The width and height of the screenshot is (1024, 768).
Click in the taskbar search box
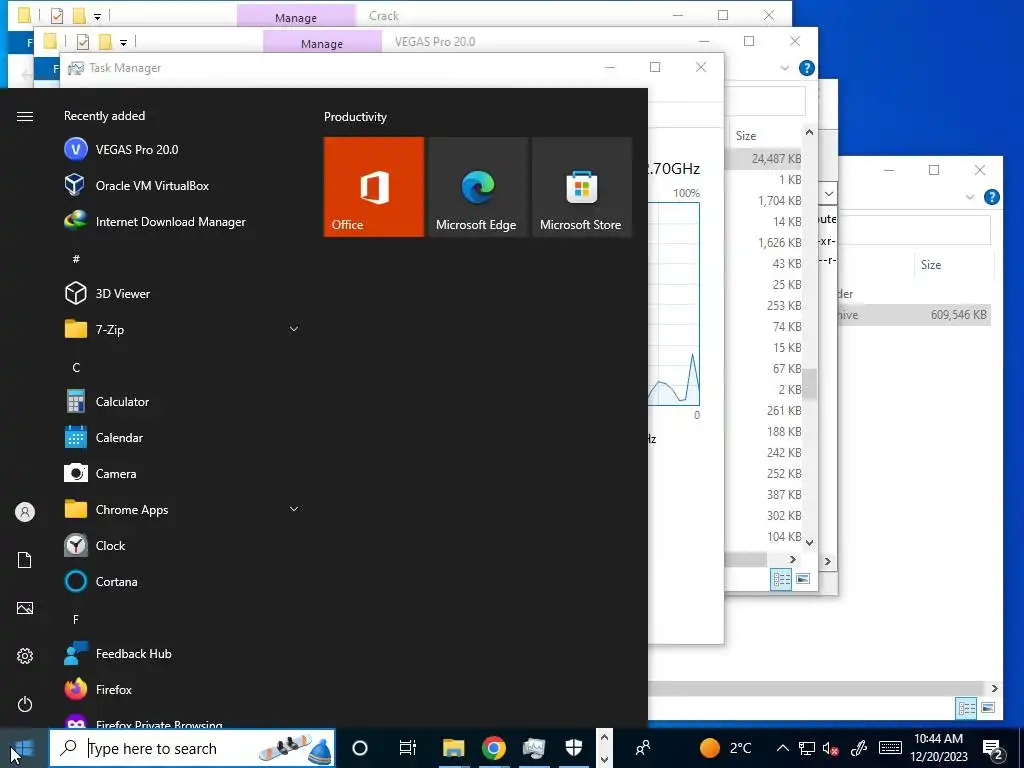tap(193, 748)
